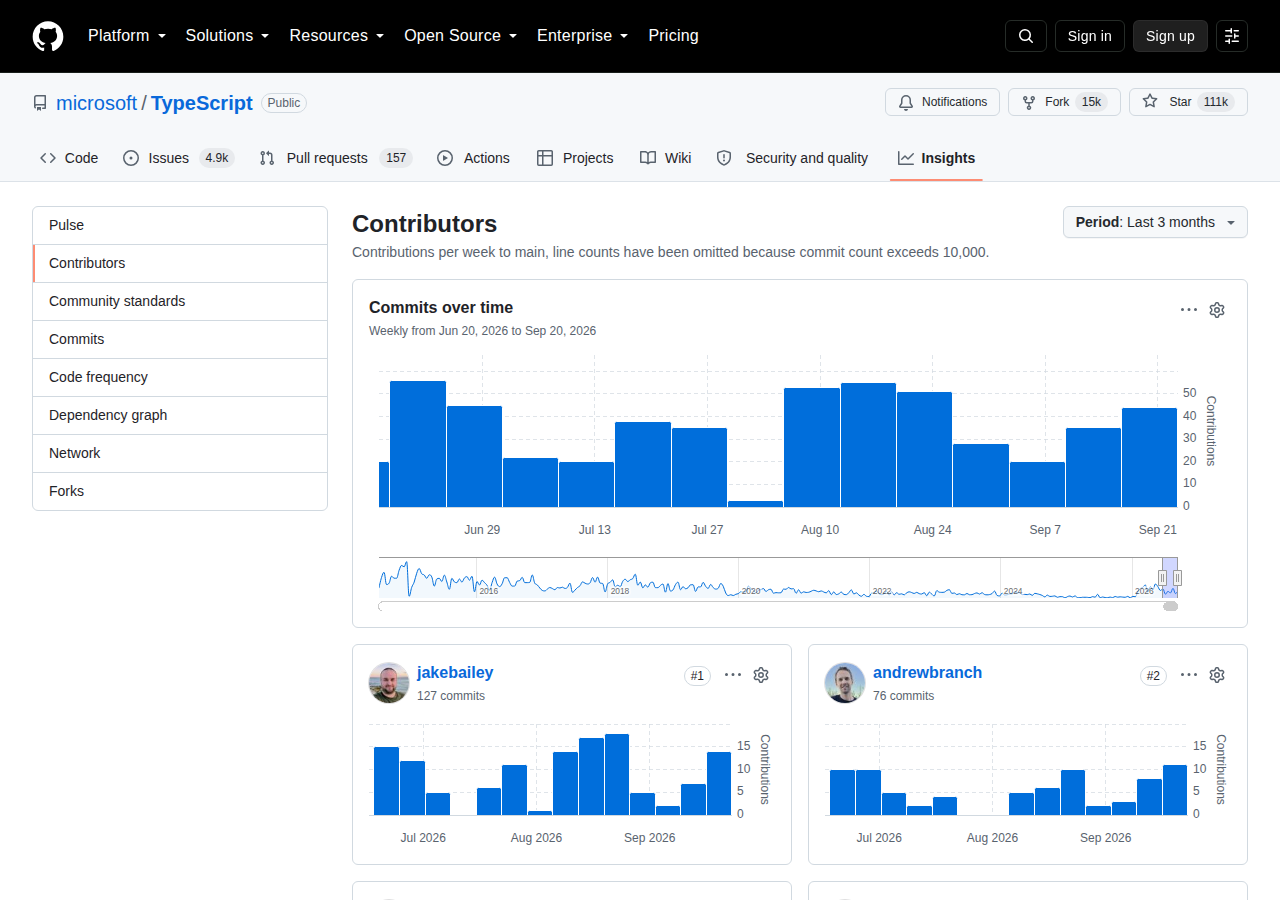Click the Sign in button

[1089, 36]
